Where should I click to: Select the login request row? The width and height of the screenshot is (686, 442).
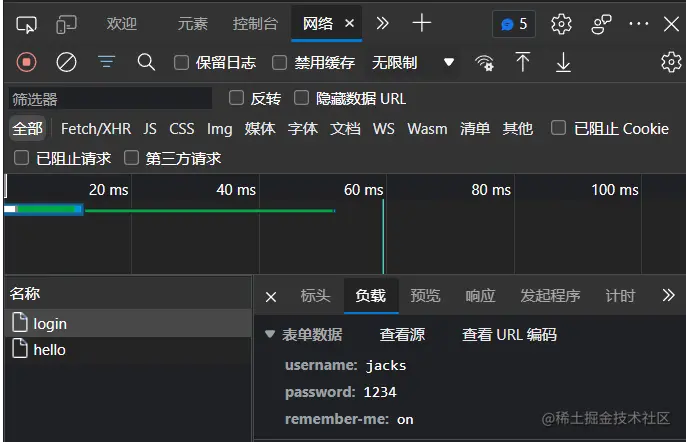click(128, 323)
